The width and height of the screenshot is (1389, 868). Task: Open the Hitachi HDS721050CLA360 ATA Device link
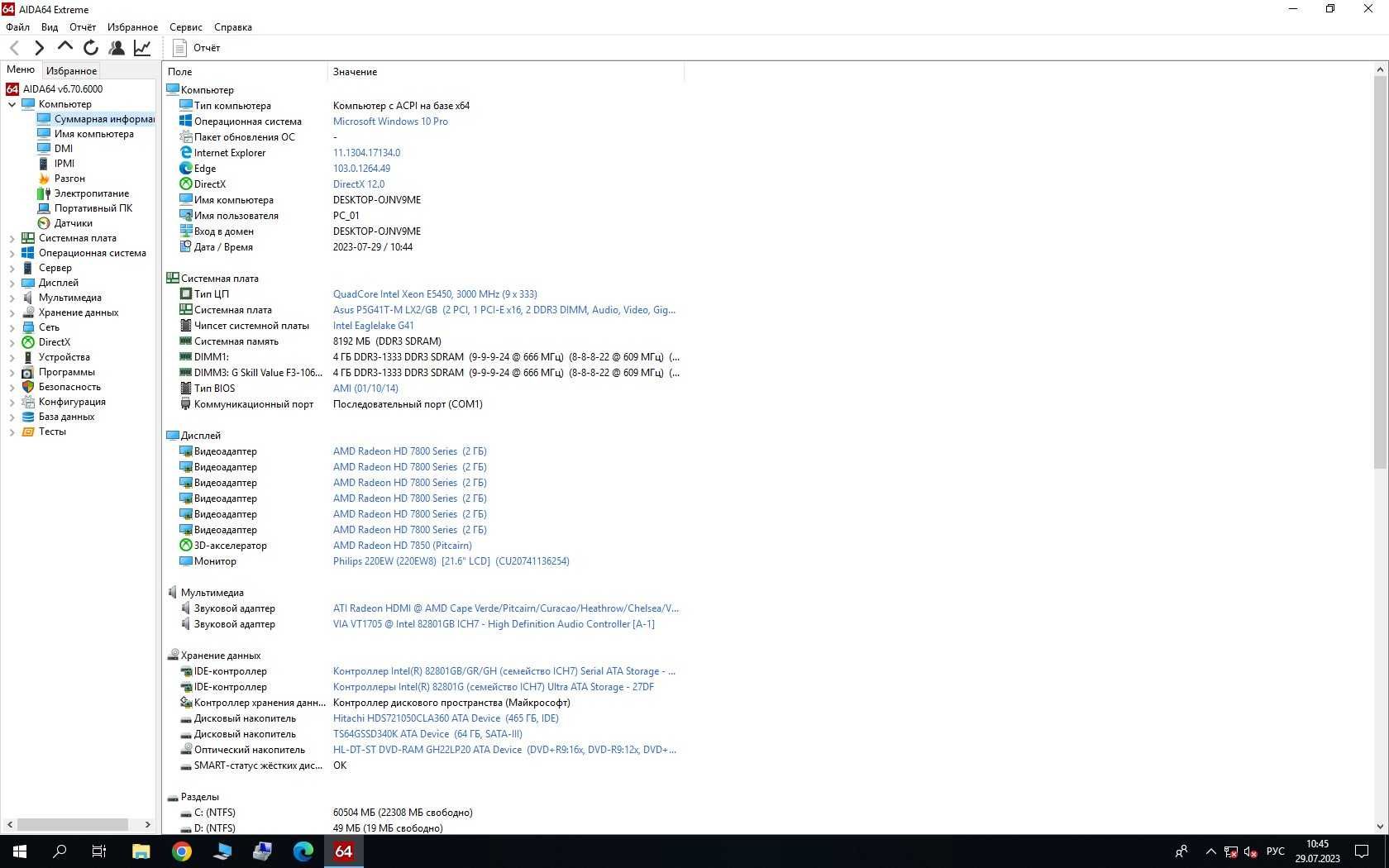pos(446,718)
